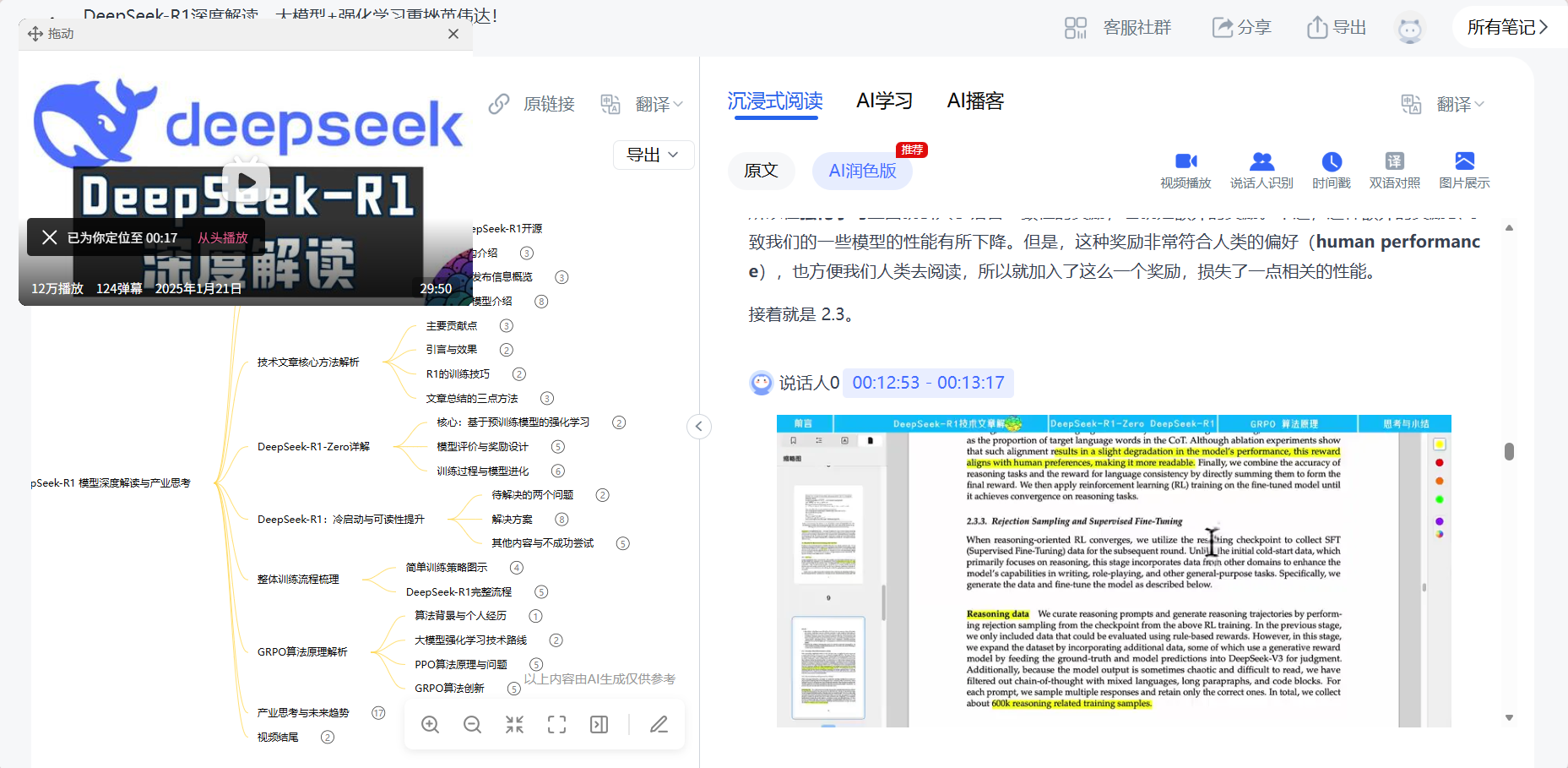The width and height of the screenshot is (1568, 768).
Task: Grab the 拖动 move handle icon
Action: [x=35, y=34]
